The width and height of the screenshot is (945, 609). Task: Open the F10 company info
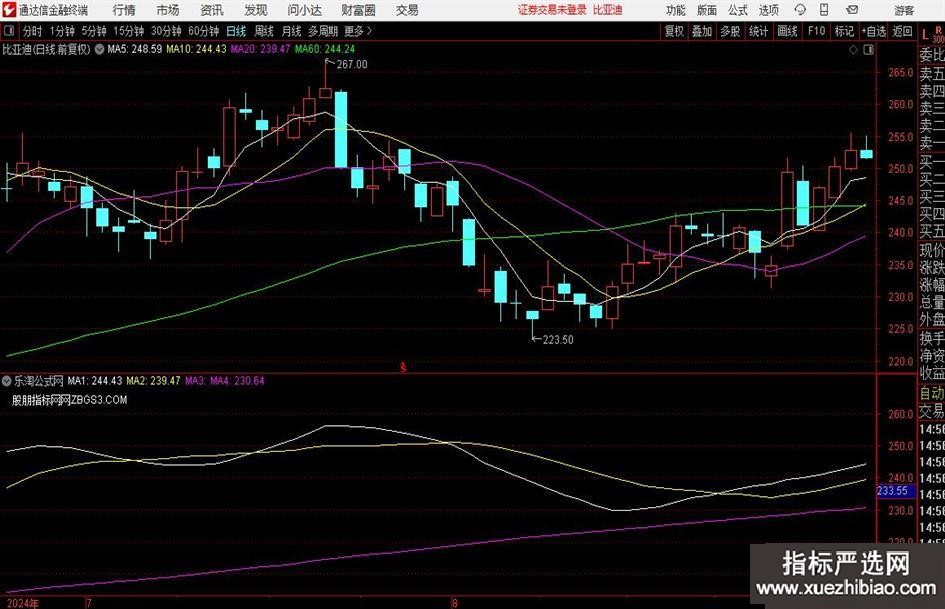click(x=817, y=31)
